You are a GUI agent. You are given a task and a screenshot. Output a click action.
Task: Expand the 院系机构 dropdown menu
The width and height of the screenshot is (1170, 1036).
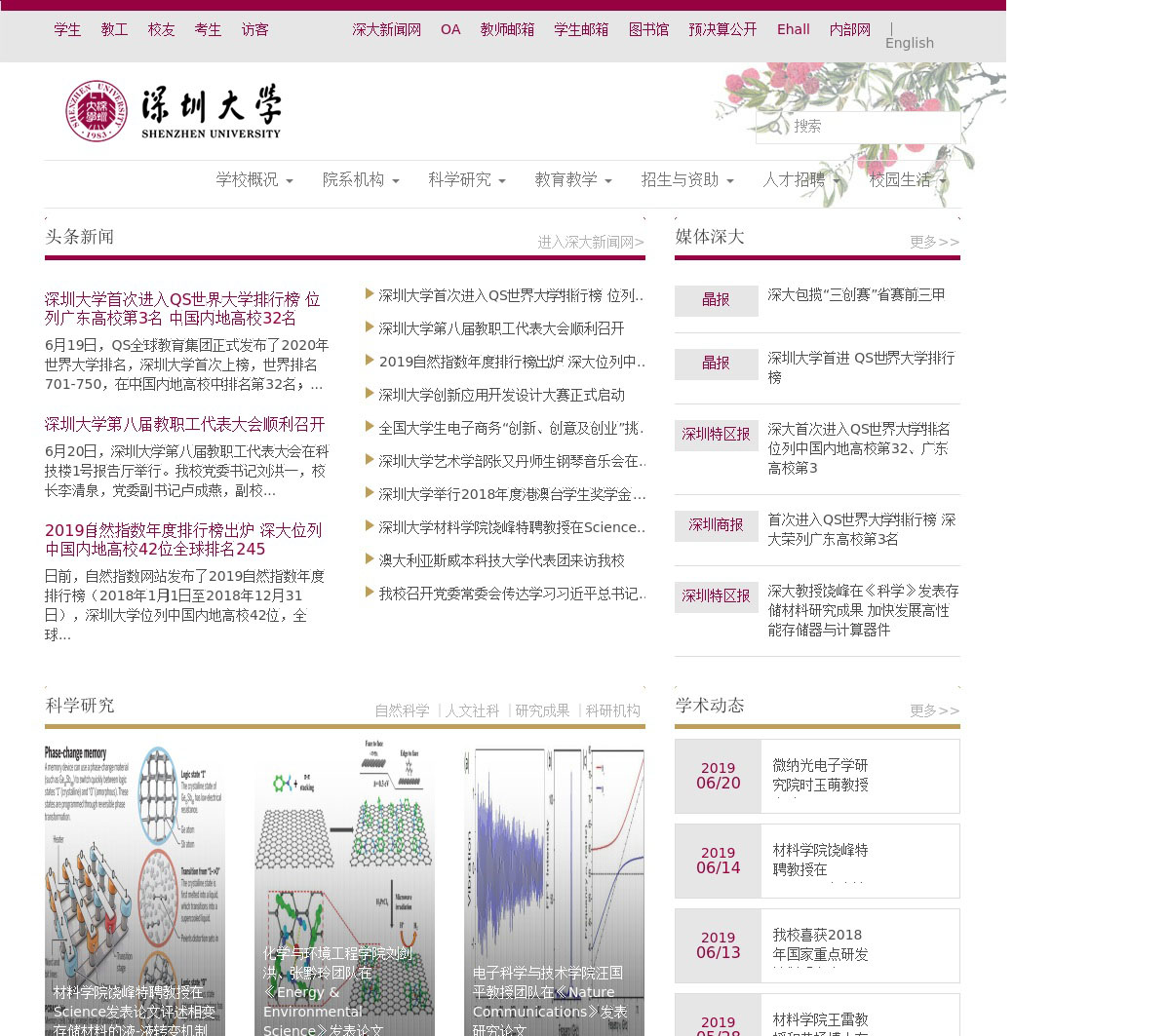point(361,180)
